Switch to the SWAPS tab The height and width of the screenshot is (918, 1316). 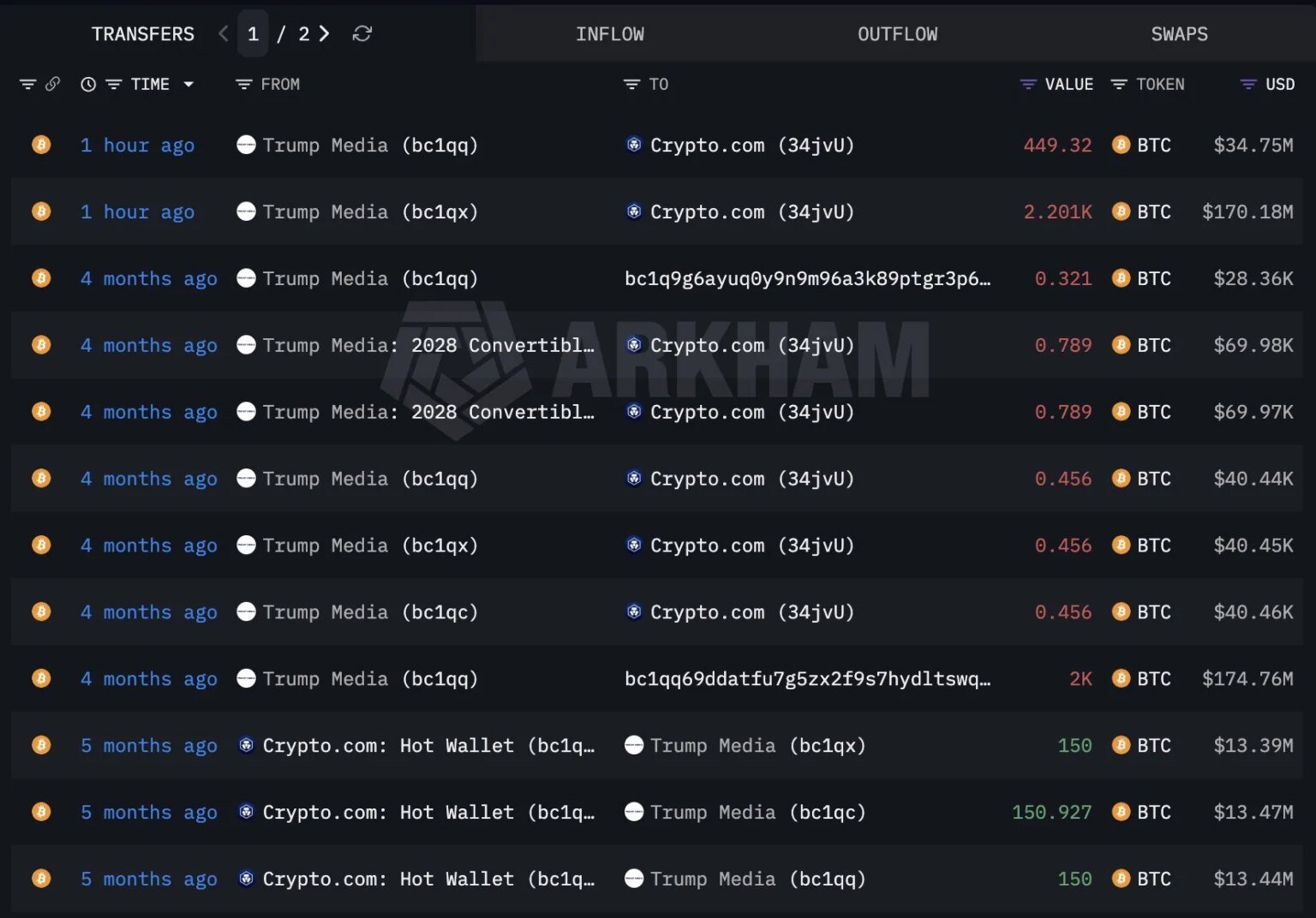point(1179,34)
